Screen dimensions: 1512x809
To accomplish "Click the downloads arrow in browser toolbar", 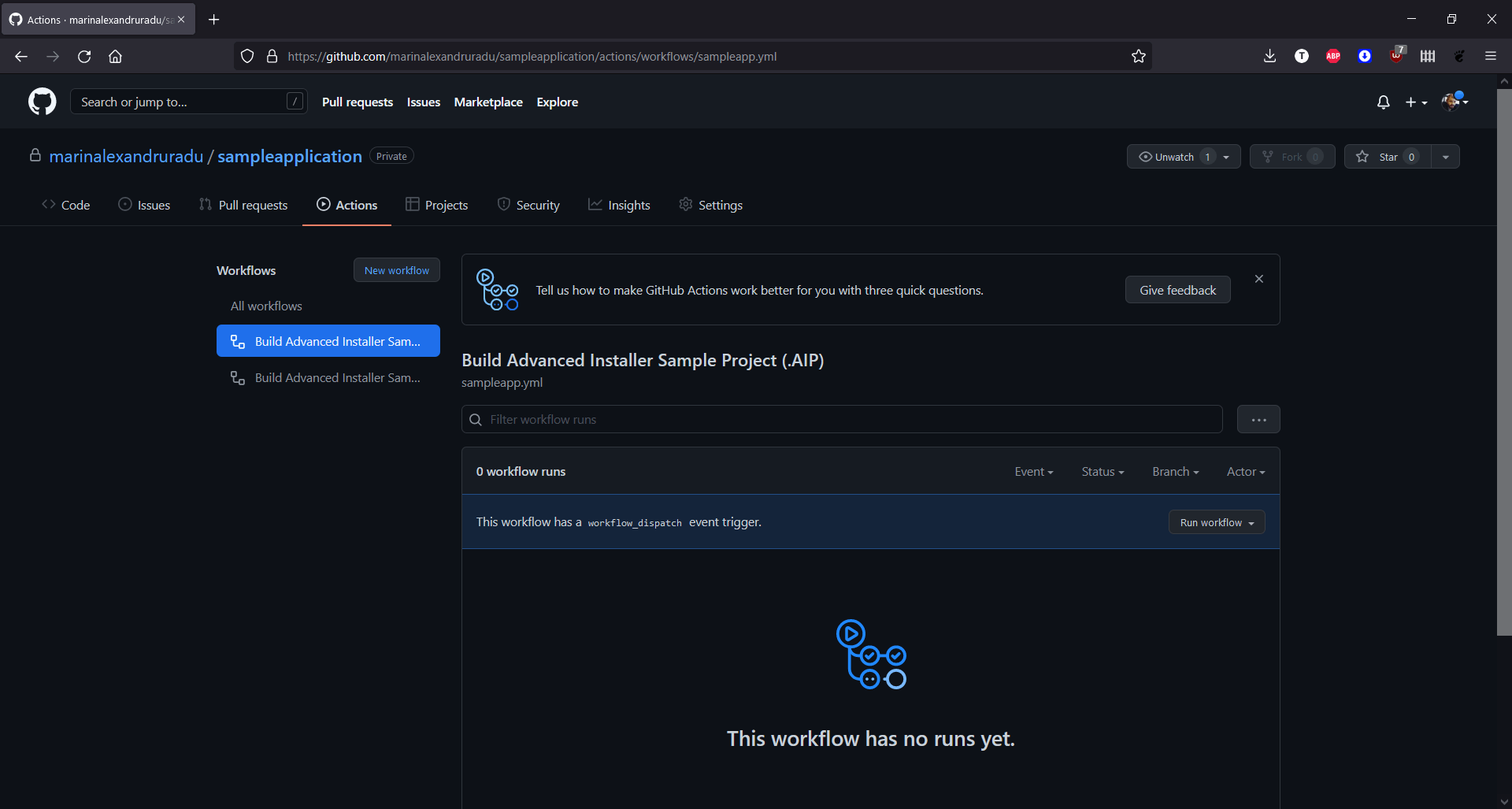I will pos(1269,56).
